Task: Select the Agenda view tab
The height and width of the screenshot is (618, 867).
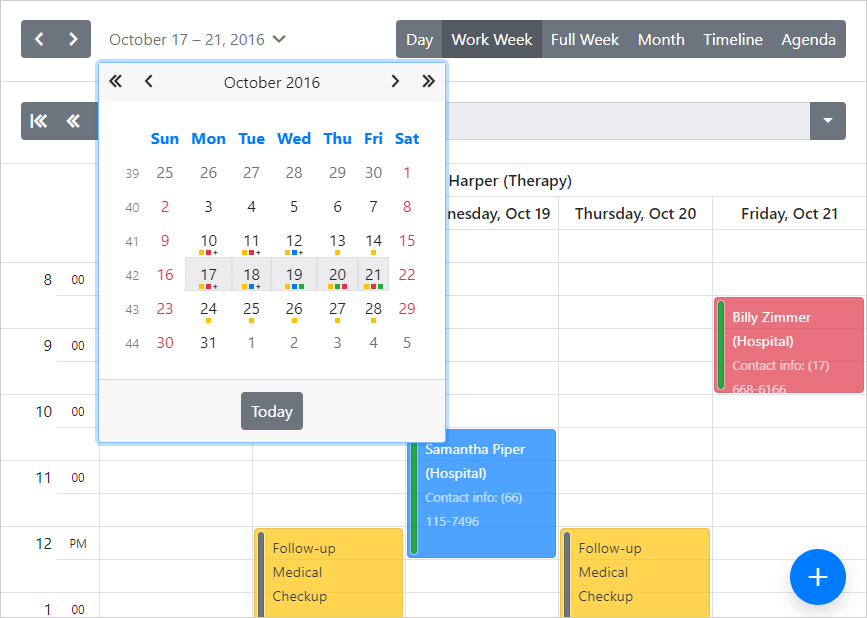Action: click(x=808, y=39)
